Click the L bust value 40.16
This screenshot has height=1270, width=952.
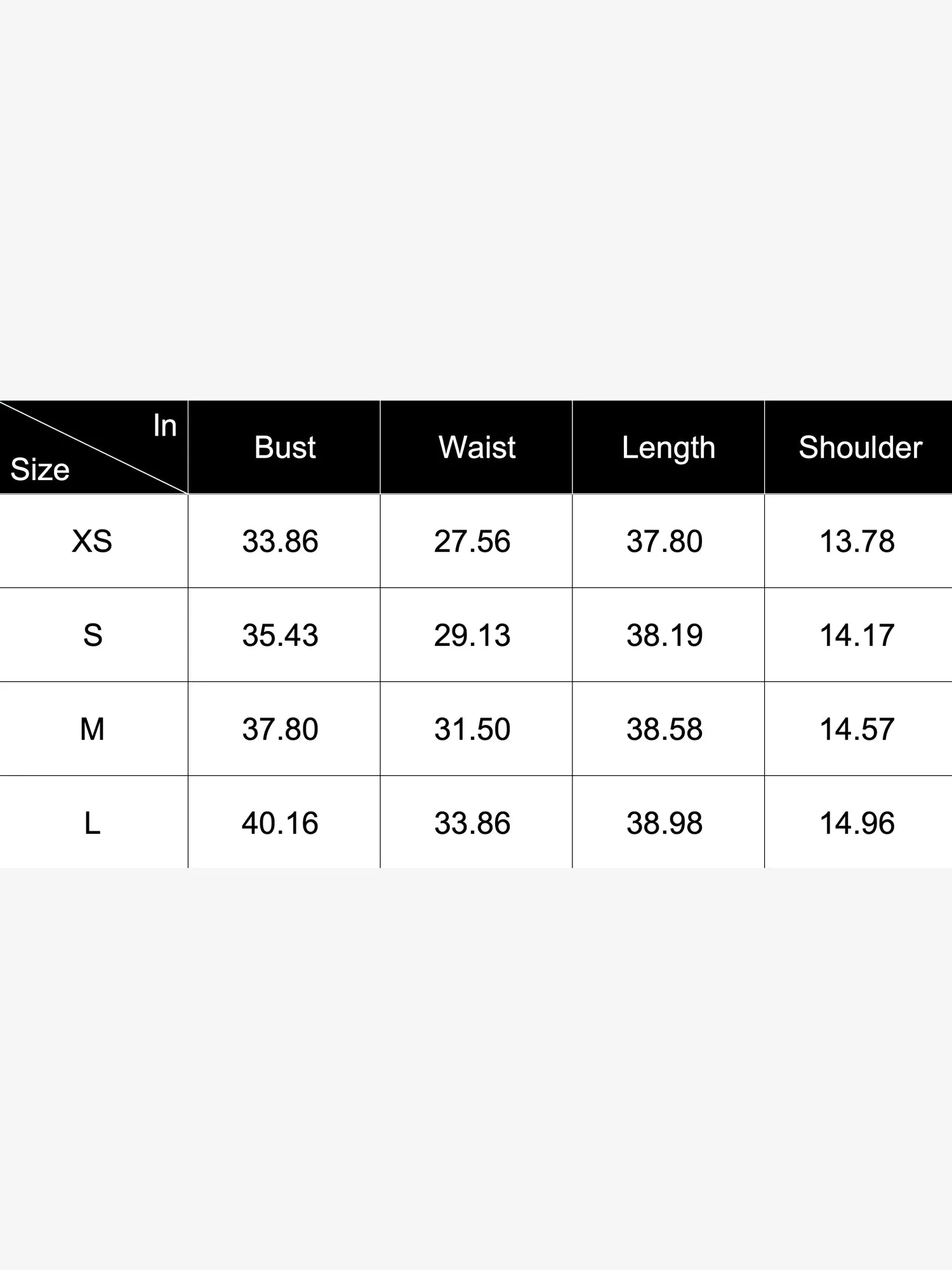click(x=280, y=823)
